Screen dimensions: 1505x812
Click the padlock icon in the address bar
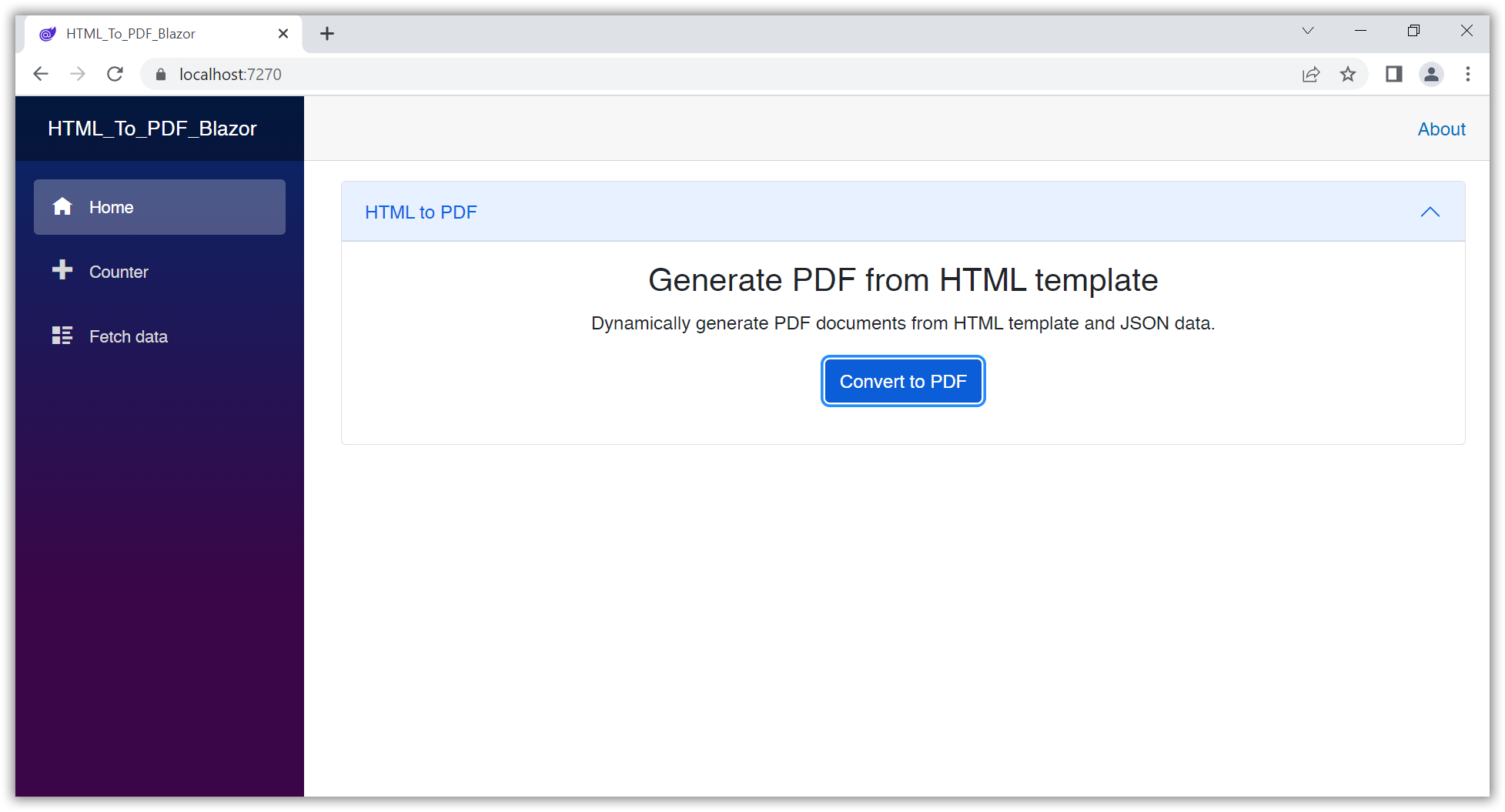tap(161, 74)
